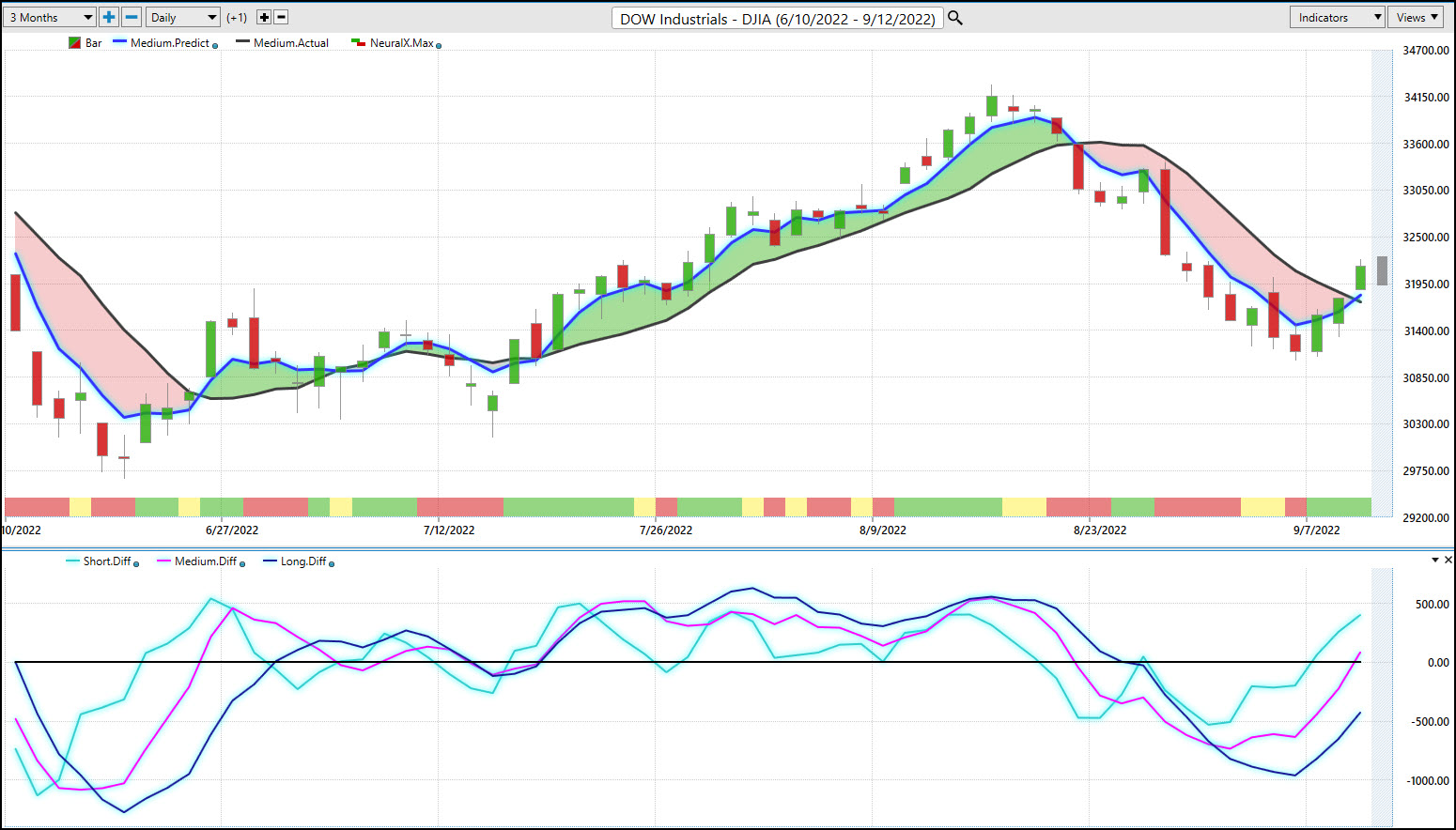Click the blue minus zoom-out button
1456x830 pixels.
click(132, 17)
